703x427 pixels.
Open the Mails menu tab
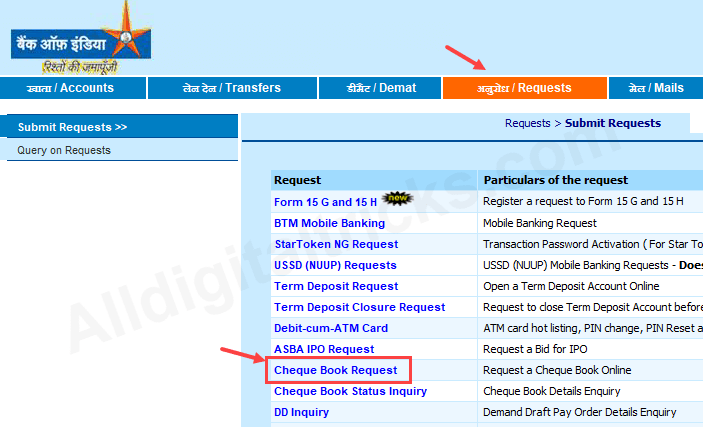(x=656, y=88)
